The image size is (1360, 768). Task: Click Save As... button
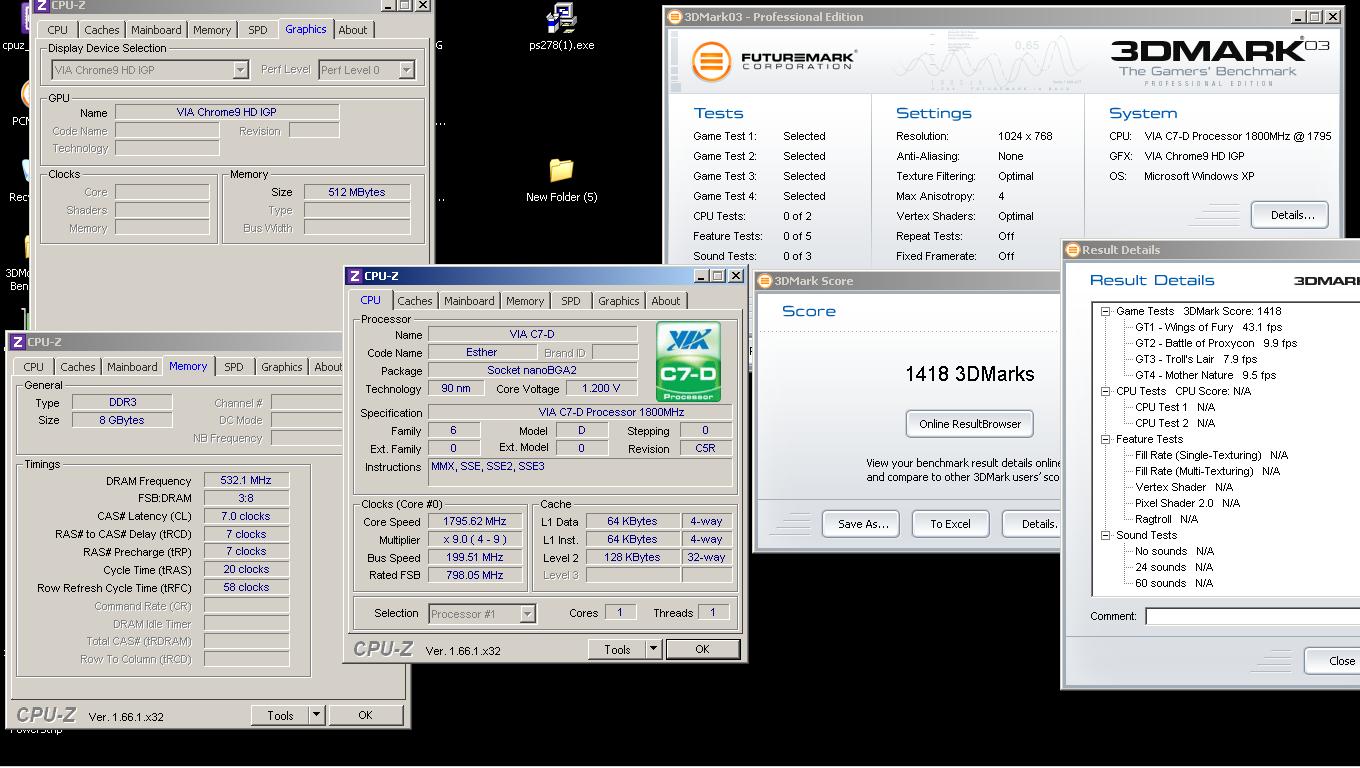(x=862, y=524)
